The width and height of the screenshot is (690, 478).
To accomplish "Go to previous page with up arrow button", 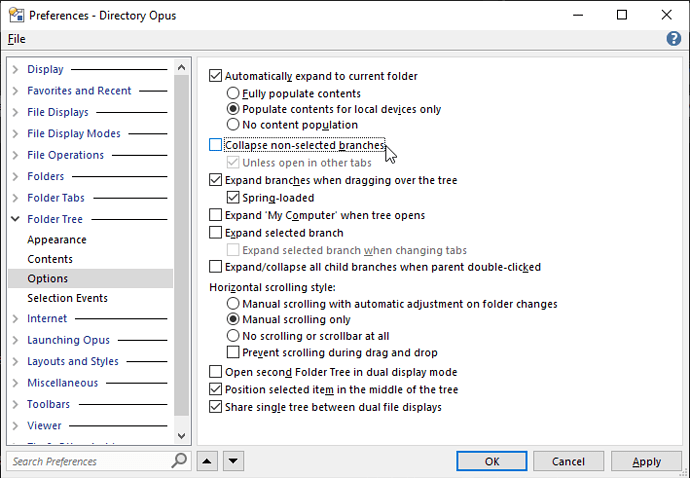I will click(x=207, y=461).
